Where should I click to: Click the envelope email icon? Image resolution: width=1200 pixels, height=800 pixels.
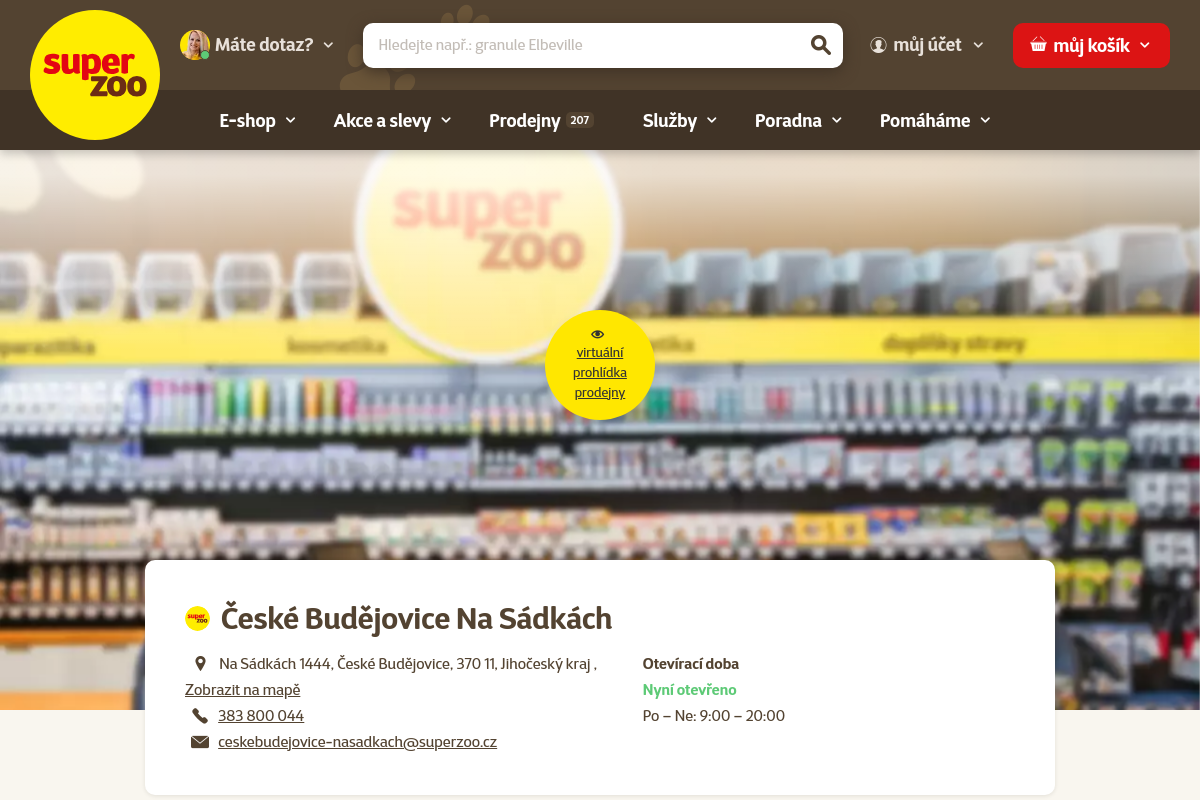tap(200, 742)
